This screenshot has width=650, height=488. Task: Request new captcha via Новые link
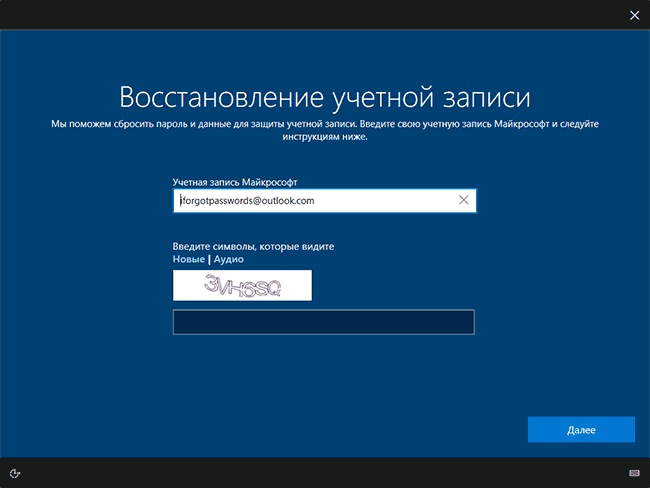(x=188, y=259)
